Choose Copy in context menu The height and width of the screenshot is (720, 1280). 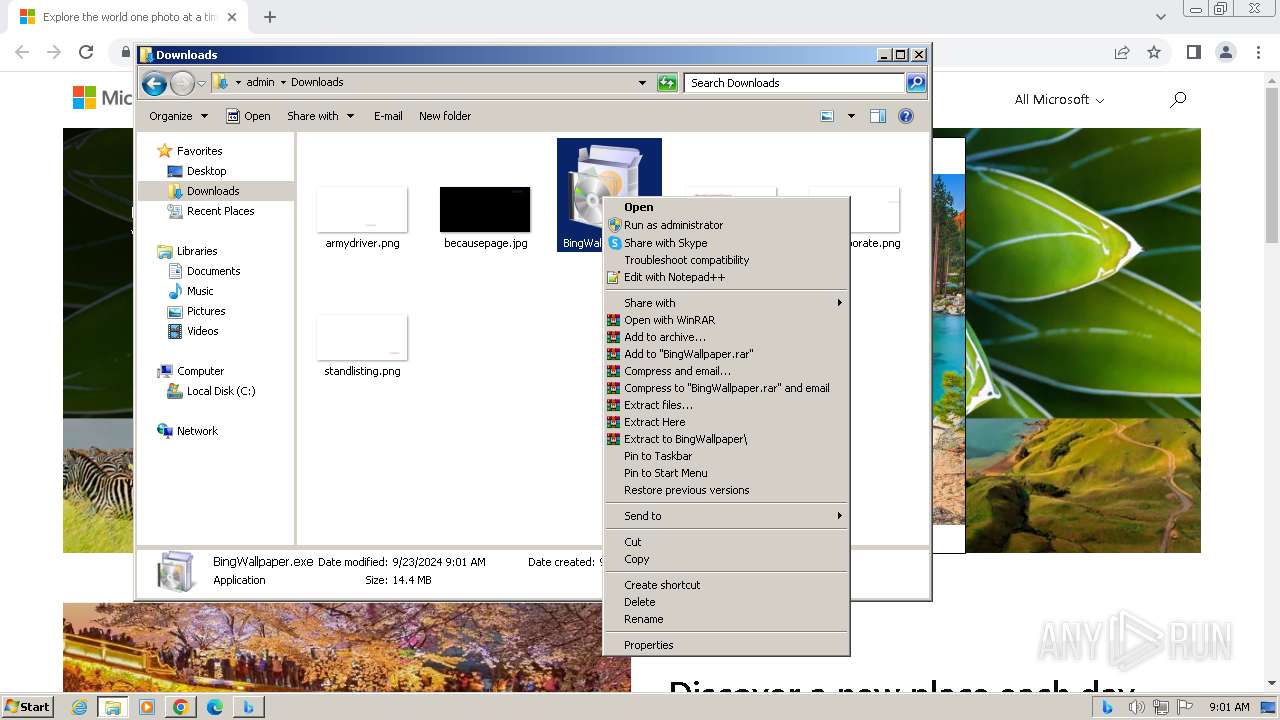tap(727, 559)
